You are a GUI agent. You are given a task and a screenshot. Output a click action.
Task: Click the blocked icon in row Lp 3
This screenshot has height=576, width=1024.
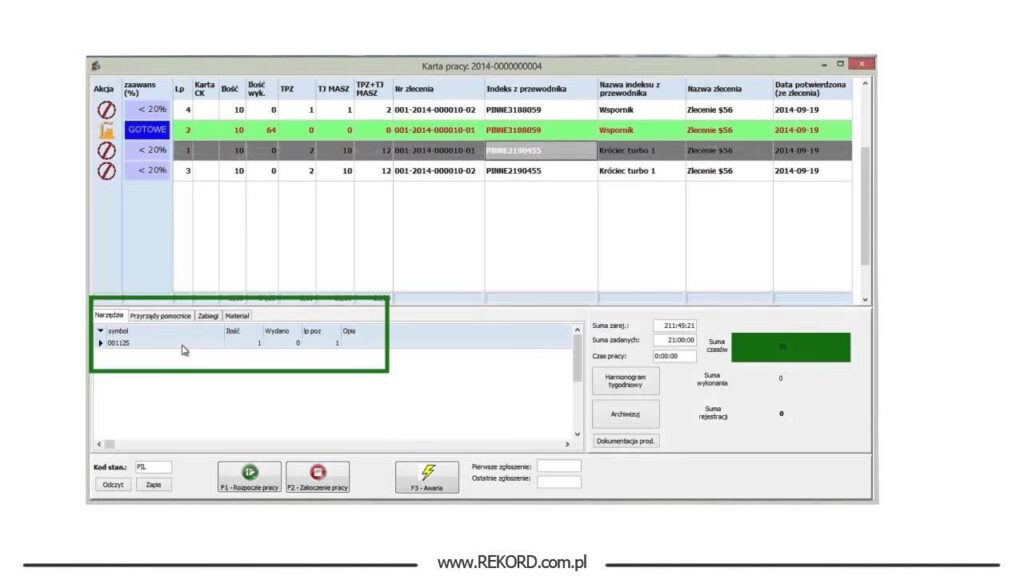point(105,171)
